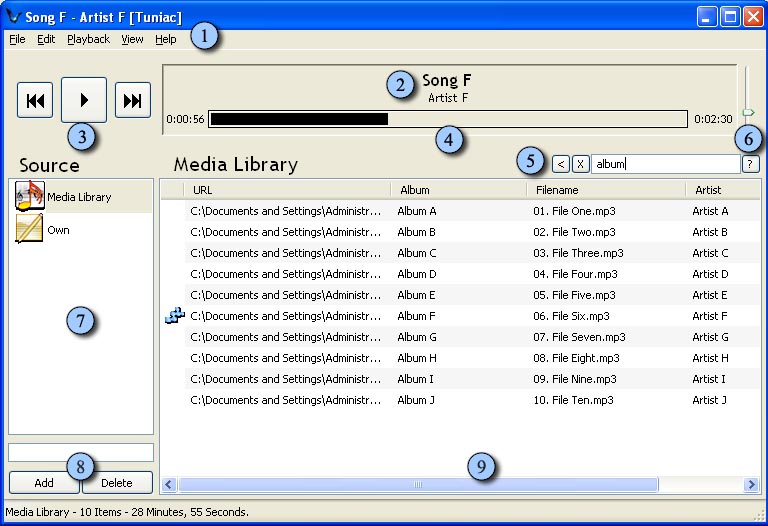Select Media Library source icon
Screen dimensions: 768x526
tap(29, 197)
